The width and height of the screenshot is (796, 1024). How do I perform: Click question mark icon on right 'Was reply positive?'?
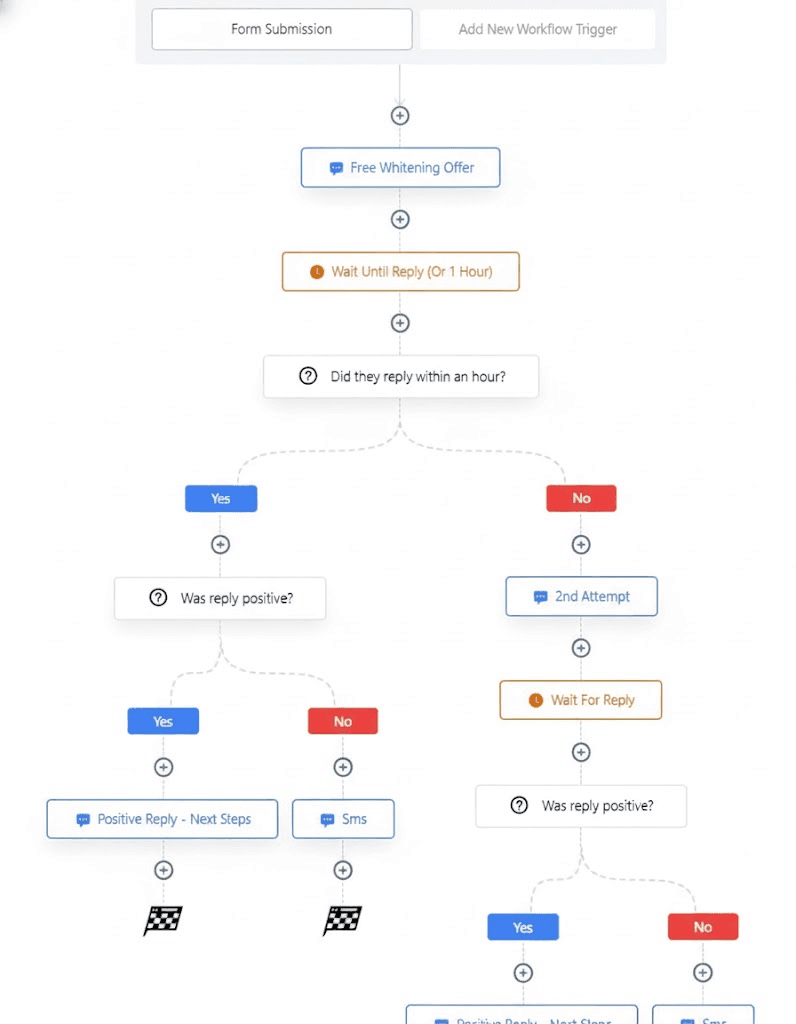click(517, 806)
